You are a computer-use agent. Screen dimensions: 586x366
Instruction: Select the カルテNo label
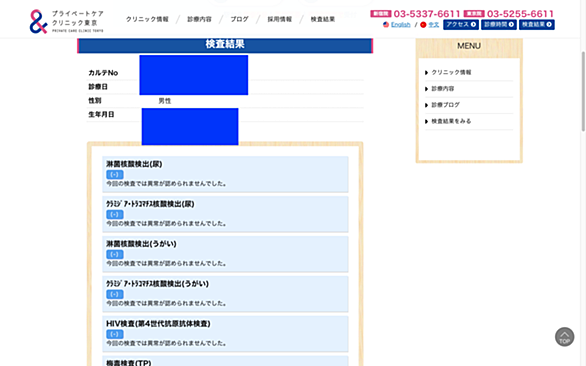tap(103, 73)
